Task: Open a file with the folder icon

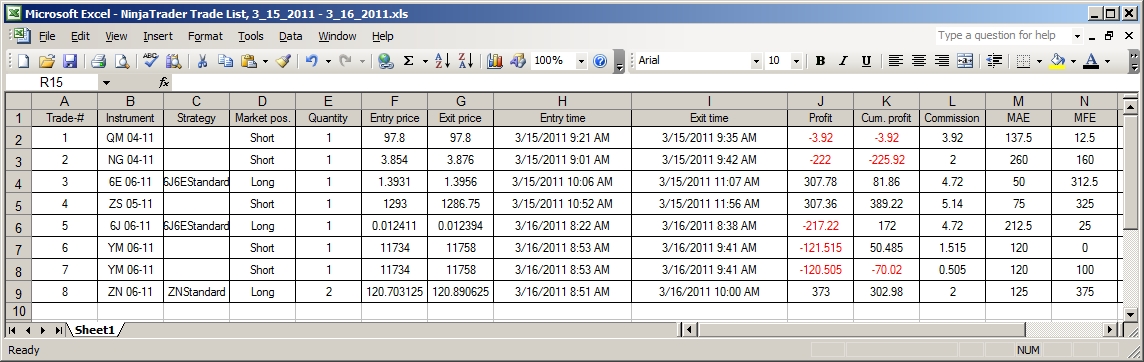Action: point(47,61)
